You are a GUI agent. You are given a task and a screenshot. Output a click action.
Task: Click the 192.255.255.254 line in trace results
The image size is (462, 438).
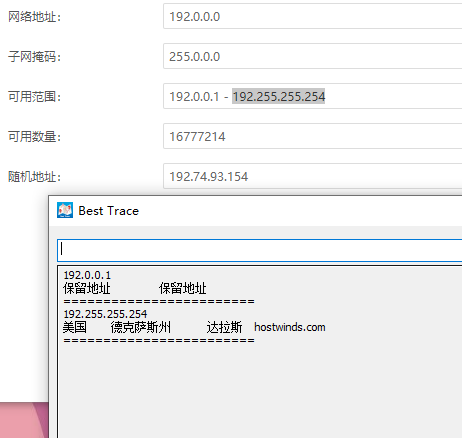click(x=105, y=314)
